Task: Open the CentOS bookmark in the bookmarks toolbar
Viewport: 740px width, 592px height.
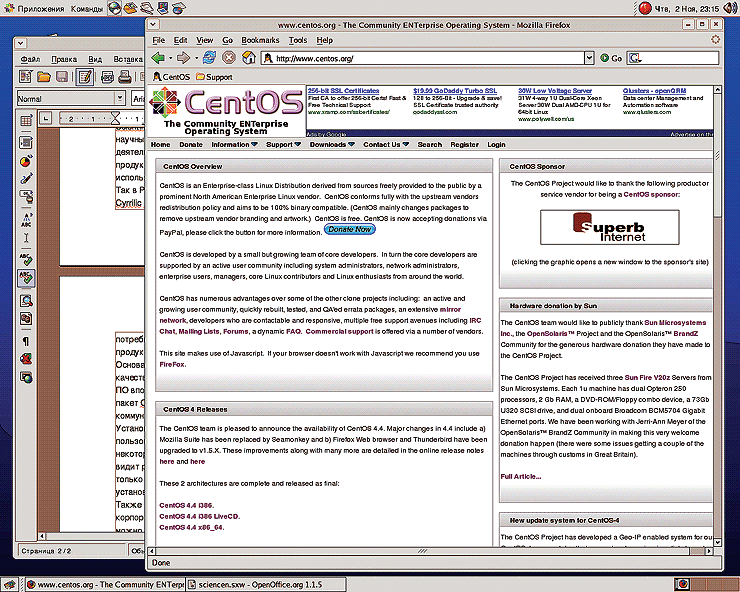Action: [171, 76]
